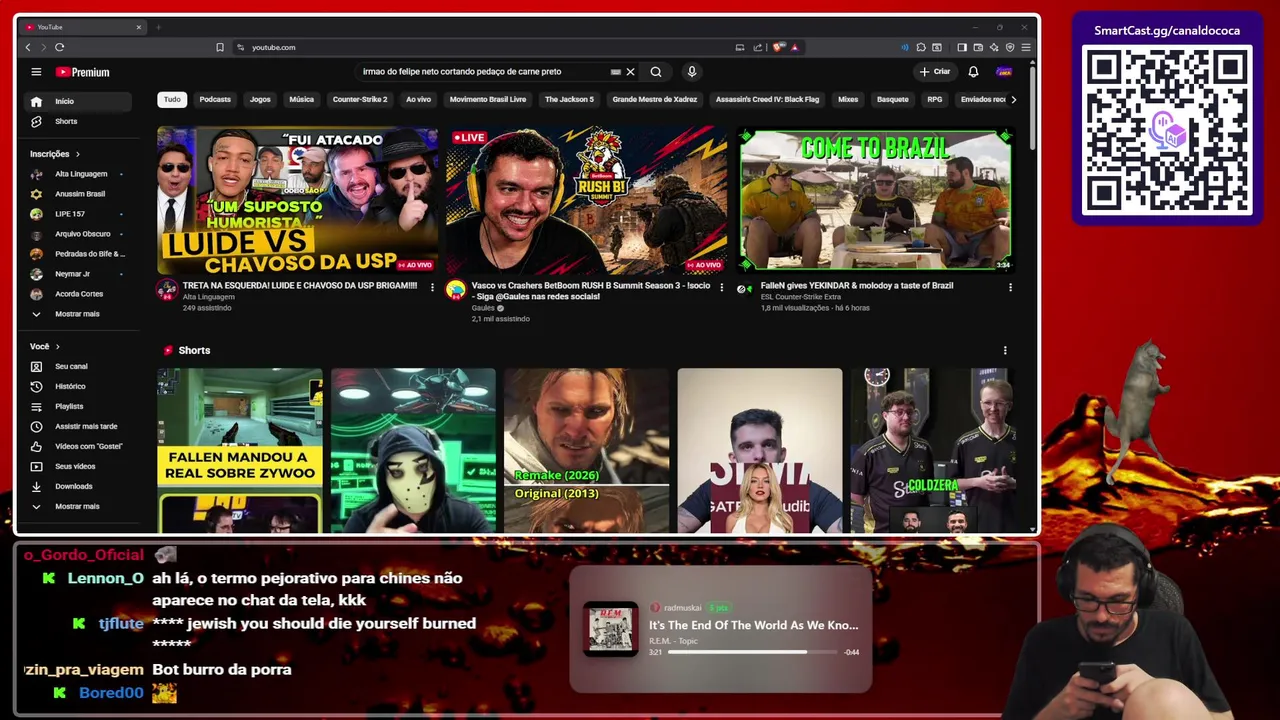Open the COLDZERA short thumbnail
The width and height of the screenshot is (1280, 720).
point(932,450)
